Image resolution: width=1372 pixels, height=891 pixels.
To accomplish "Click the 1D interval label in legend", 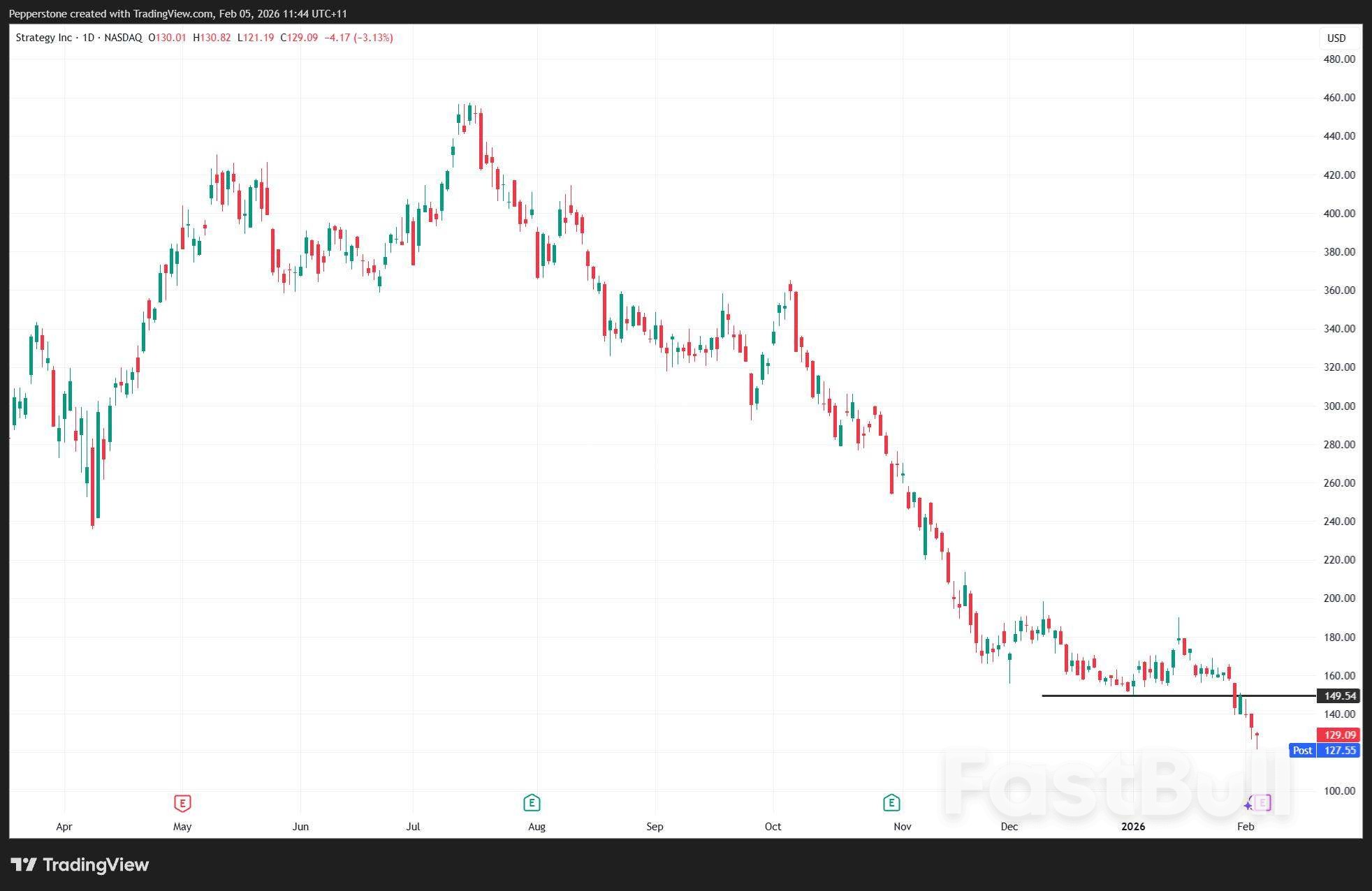I will pyautogui.click(x=88, y=38).
